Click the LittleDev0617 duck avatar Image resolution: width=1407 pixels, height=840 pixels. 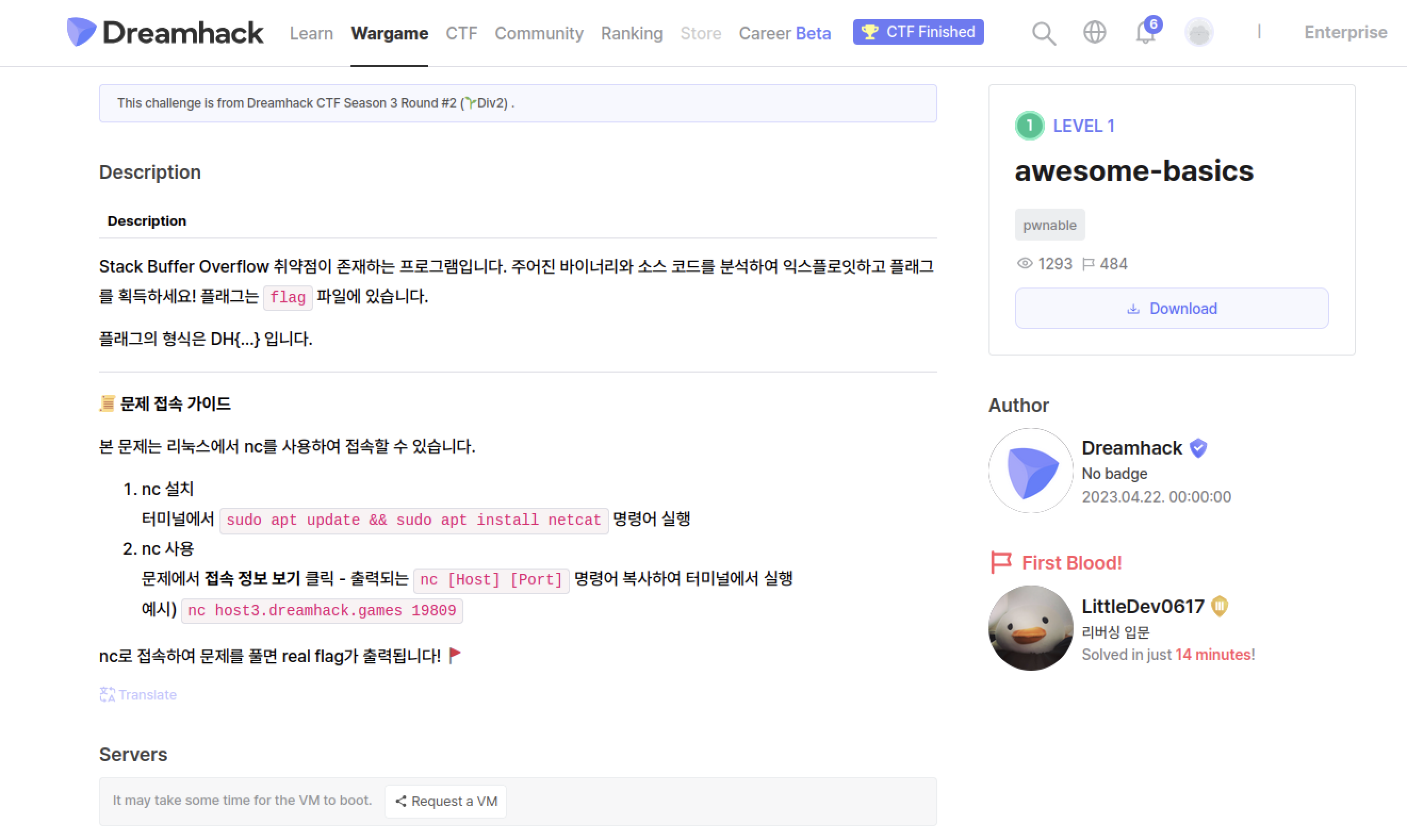pyautogui.click(x=1030, y=628)
